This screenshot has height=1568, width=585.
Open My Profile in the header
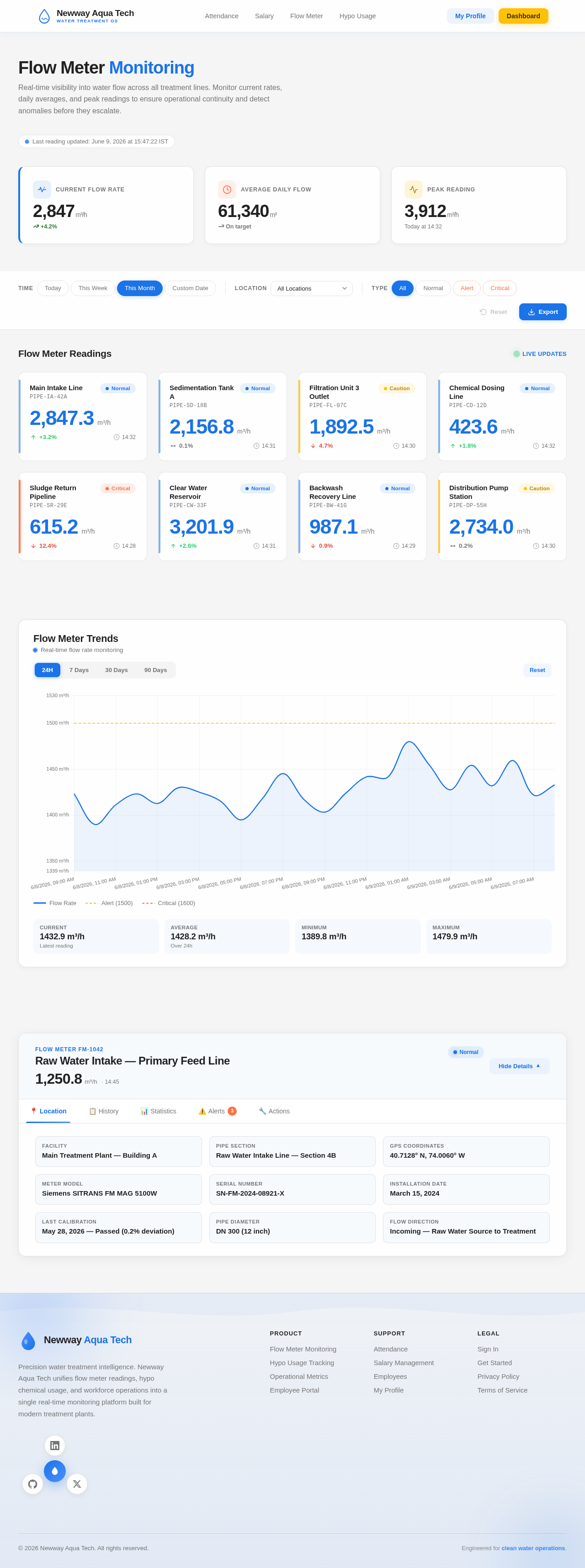(x=471, y=16)
